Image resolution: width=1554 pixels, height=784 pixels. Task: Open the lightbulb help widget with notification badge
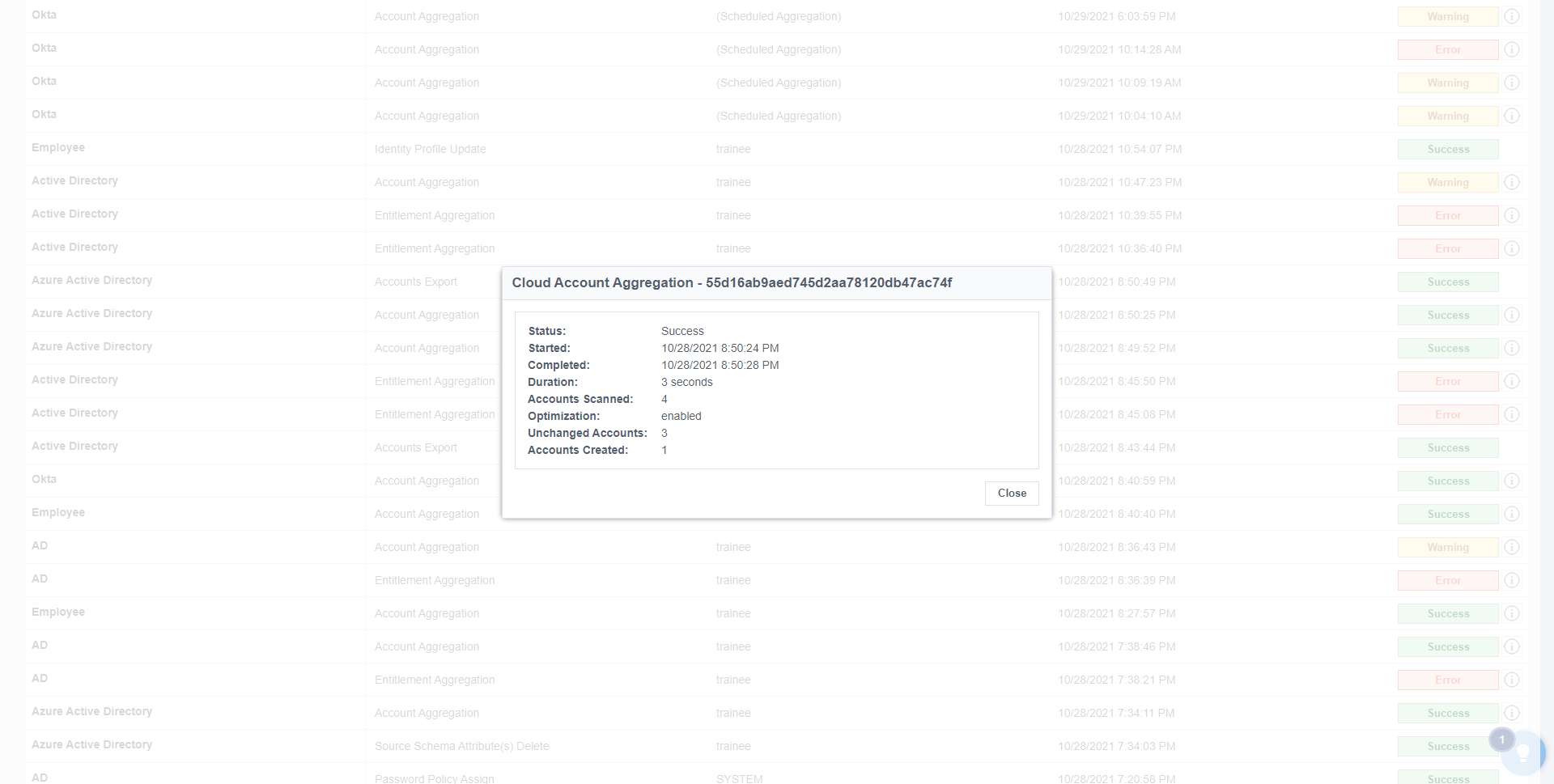click(1522, 753)
